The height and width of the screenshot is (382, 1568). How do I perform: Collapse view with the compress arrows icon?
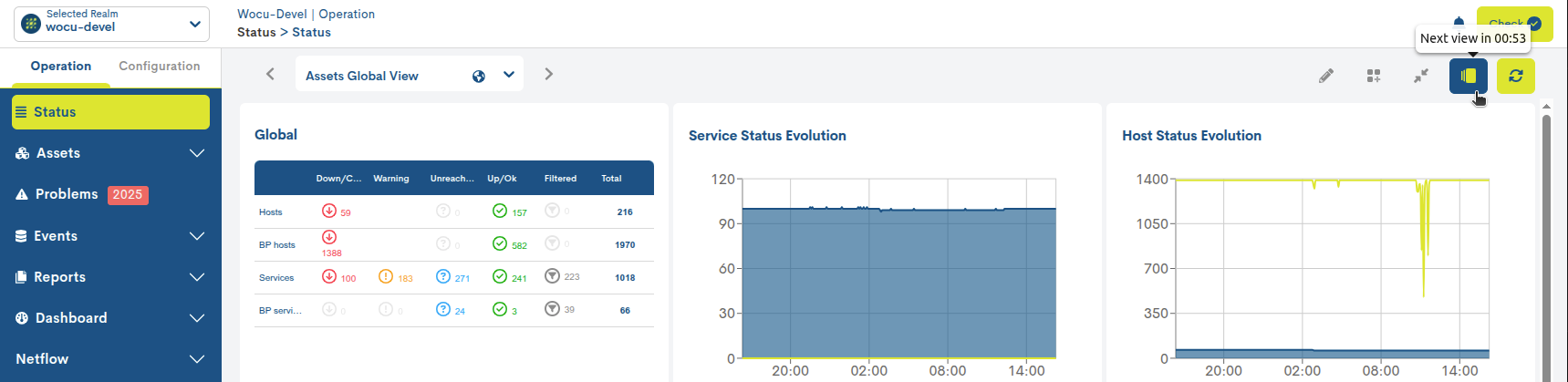pos(1421,76)
